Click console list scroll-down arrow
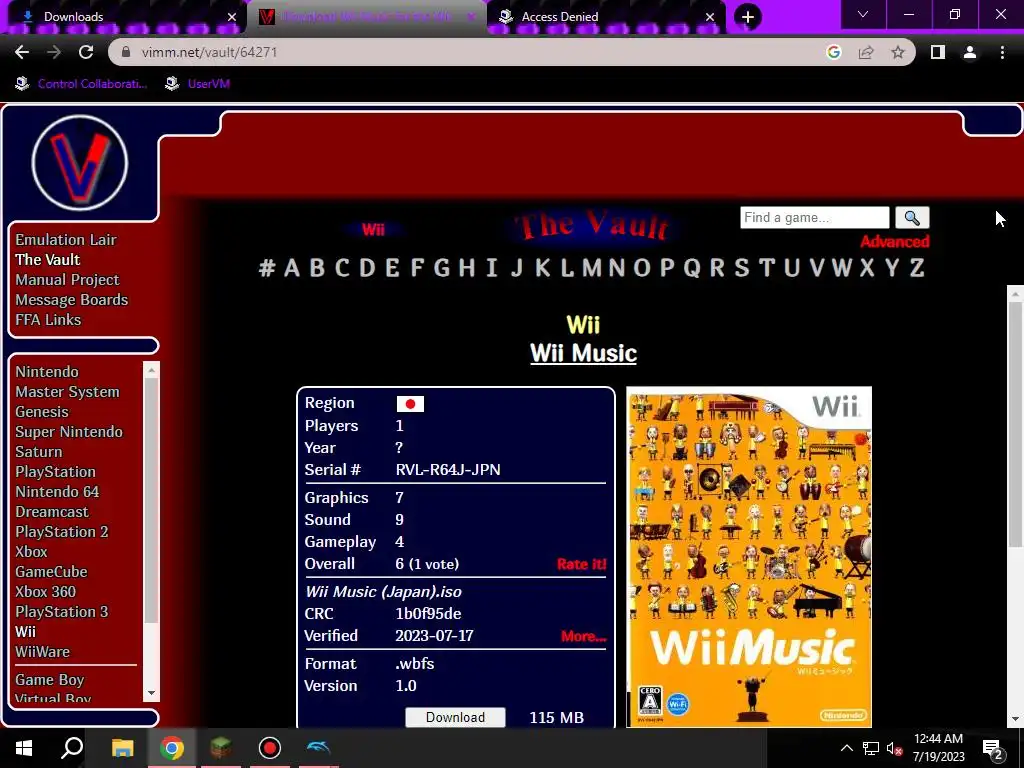The width and height of the screenshot is (1024, 768). (151, 693)
